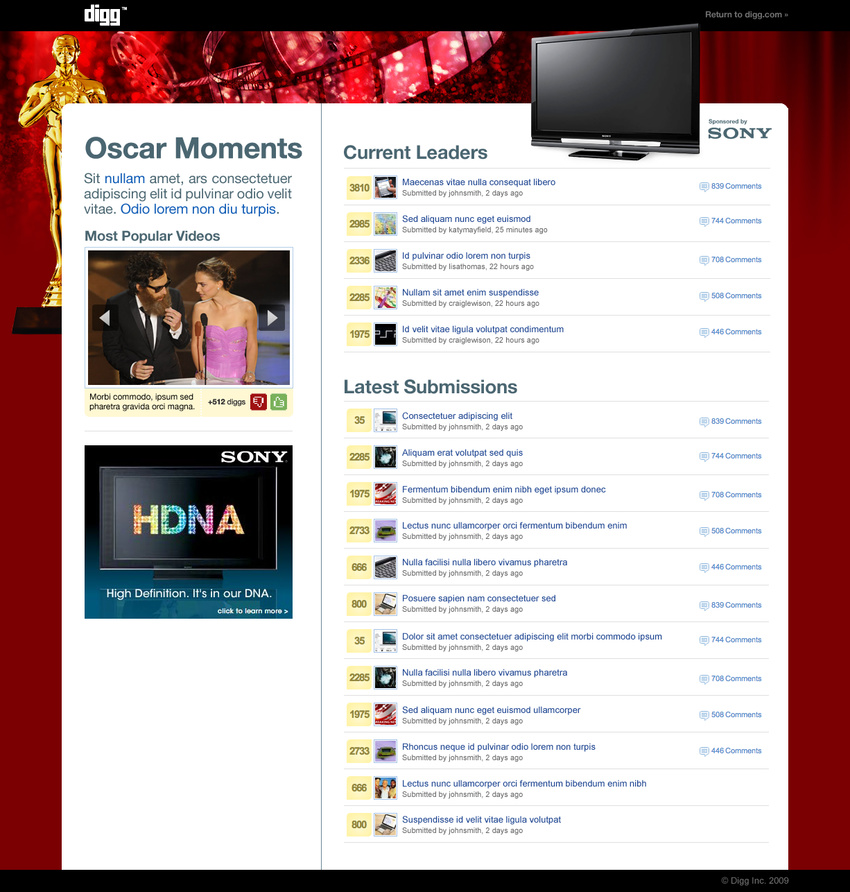Open Dolor sit amet consectetuer adipiscing submission

click(532, 637)
